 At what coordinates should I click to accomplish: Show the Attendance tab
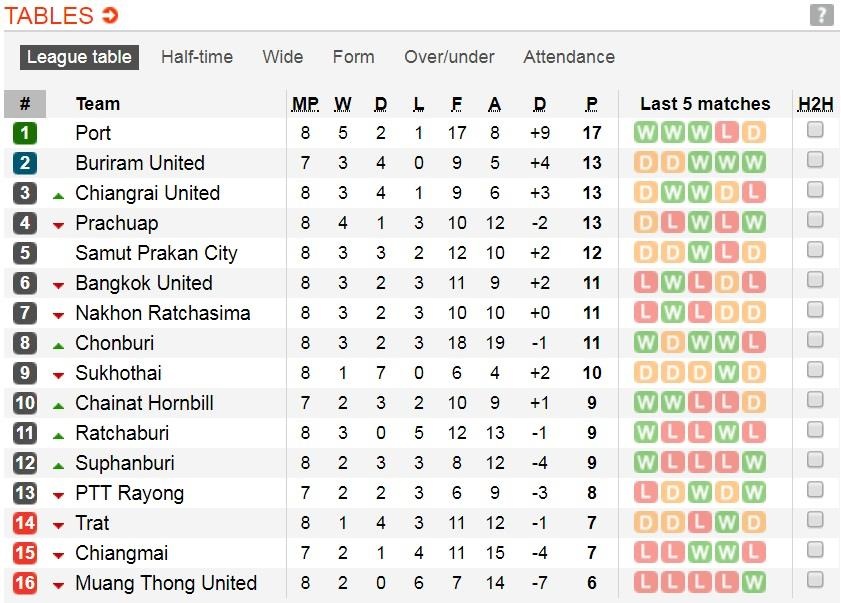point(569,57)
